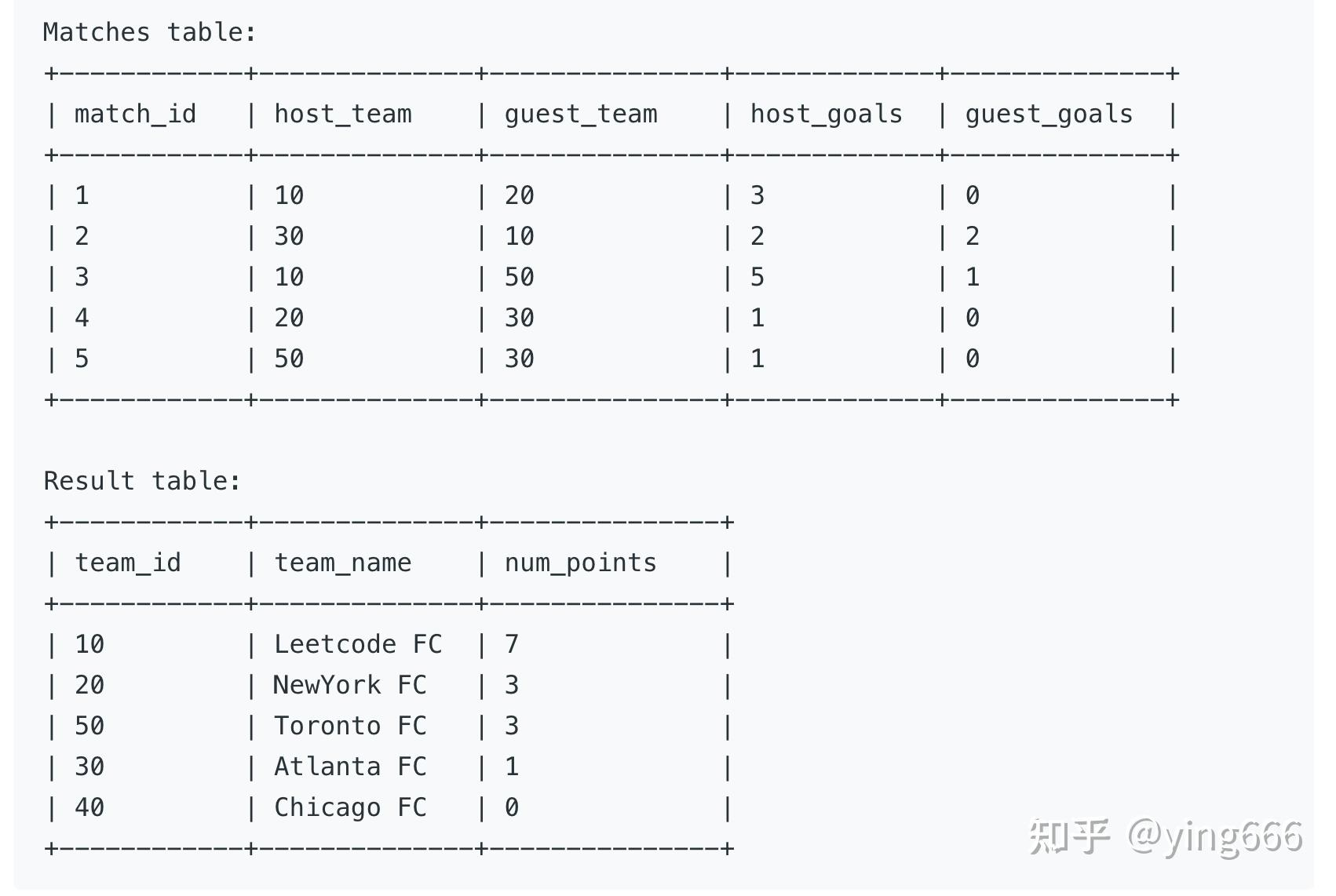This screenshot has width=1336, height=896.
Task: Click 'Atlanta FC' team name
Action: (x=350, y=767)
